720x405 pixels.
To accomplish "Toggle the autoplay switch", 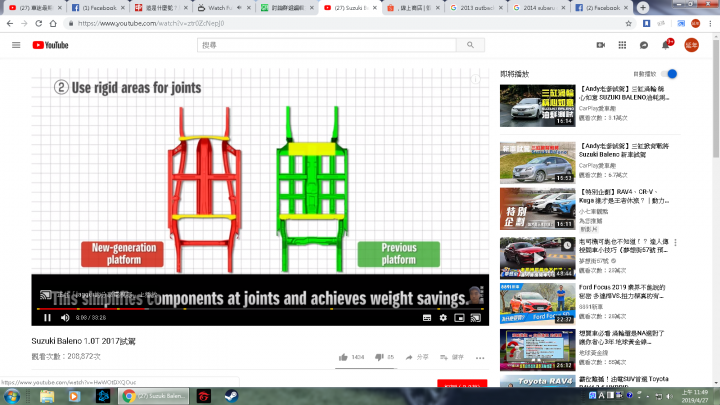I will pos(669,74).
